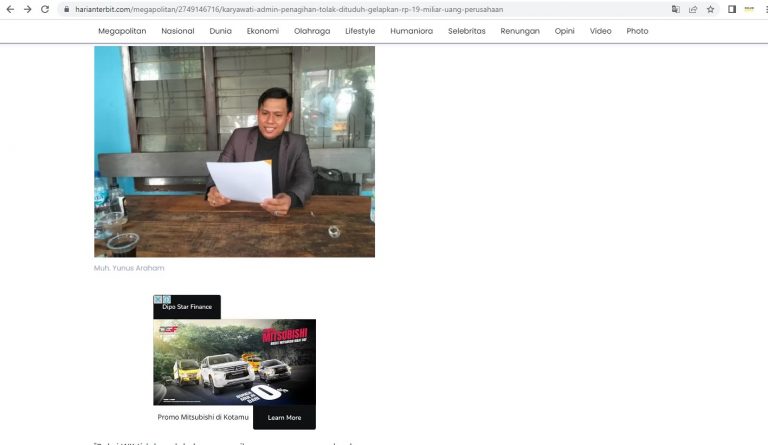Open the Video section

[600, 31]
